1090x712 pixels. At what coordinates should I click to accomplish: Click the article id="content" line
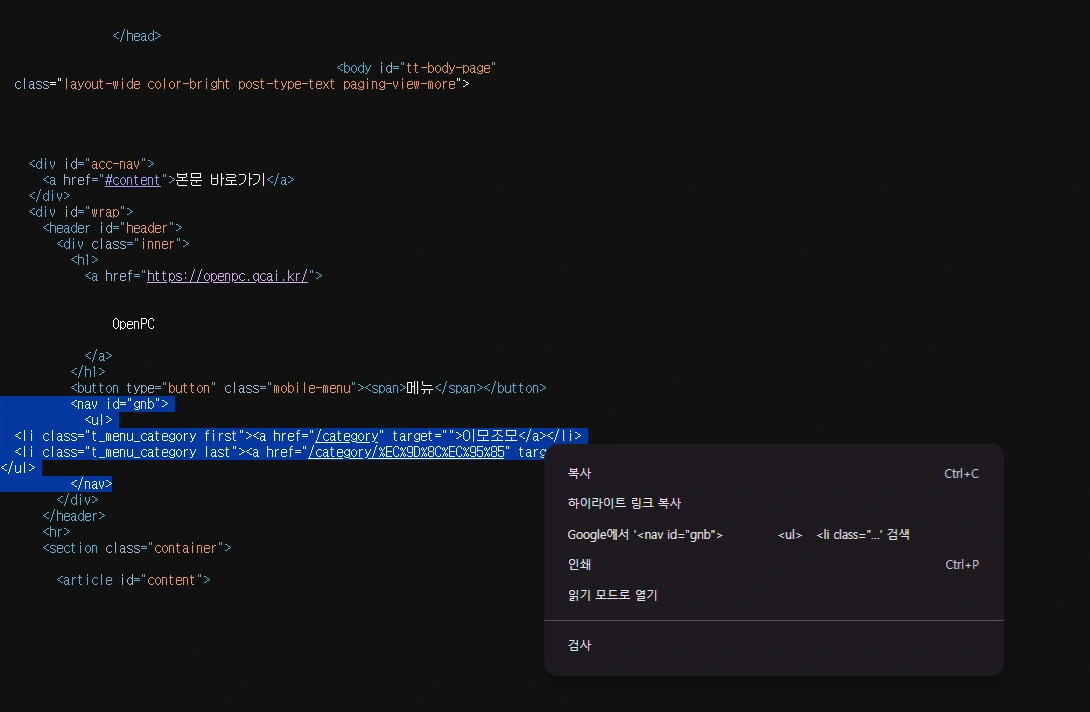(x=133, y=580)
